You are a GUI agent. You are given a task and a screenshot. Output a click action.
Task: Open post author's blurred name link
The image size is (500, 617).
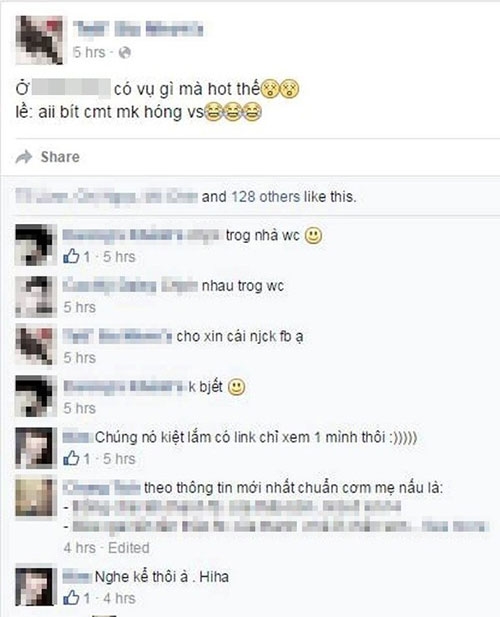click(x=138, y=29)
